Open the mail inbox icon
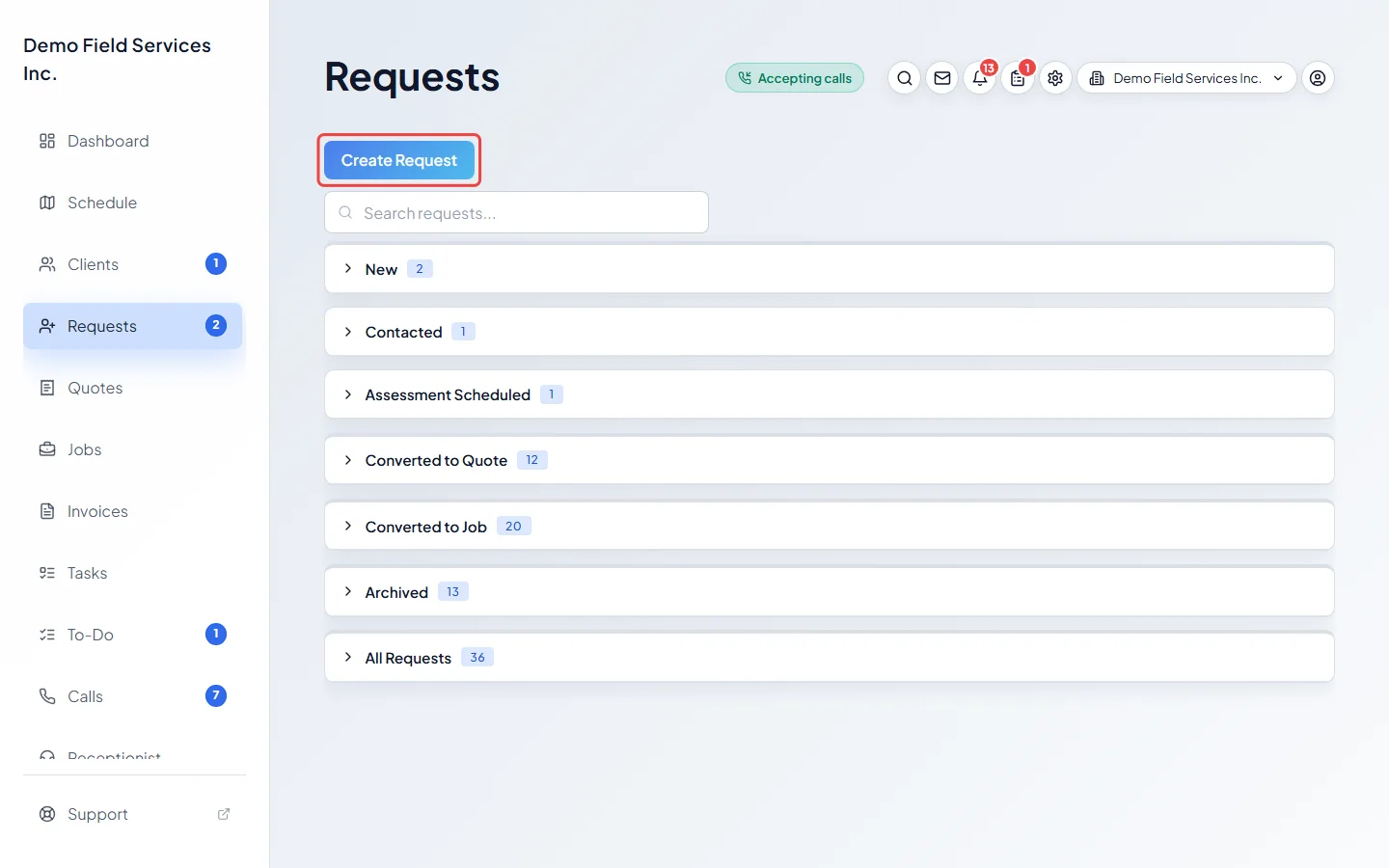The width and height of the screenshot is (1389, 868). [x=942, y=78]
